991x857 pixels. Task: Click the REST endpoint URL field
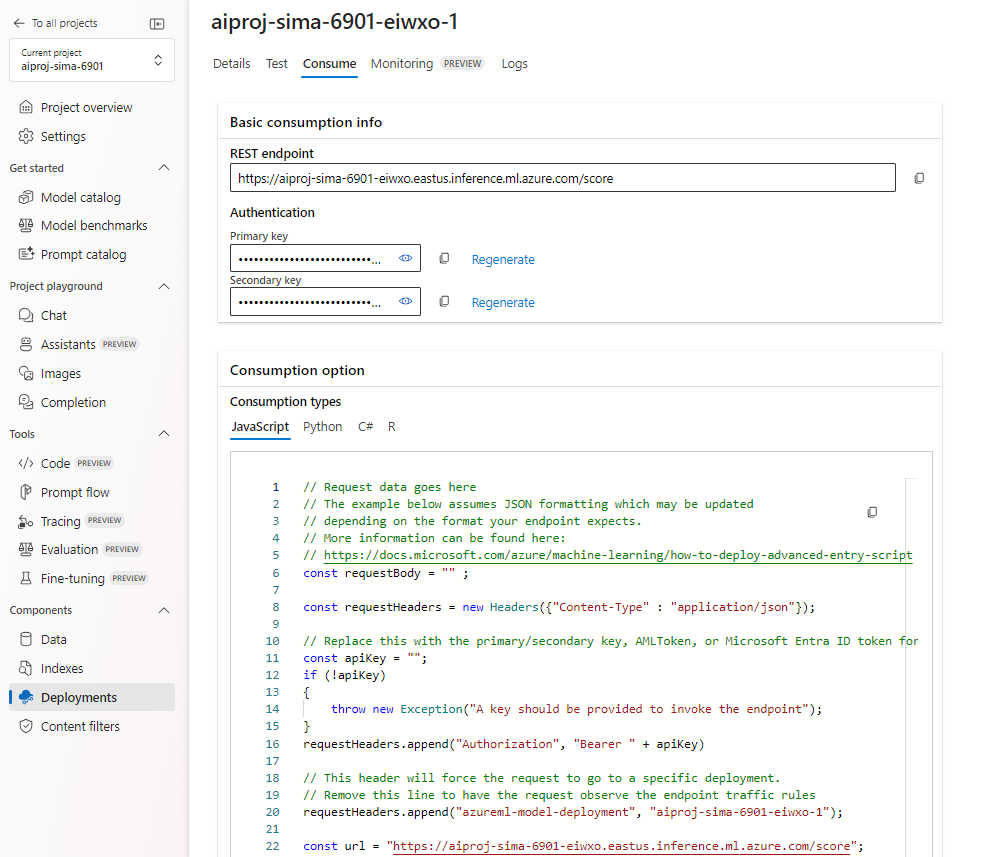(x=562, y=178)
